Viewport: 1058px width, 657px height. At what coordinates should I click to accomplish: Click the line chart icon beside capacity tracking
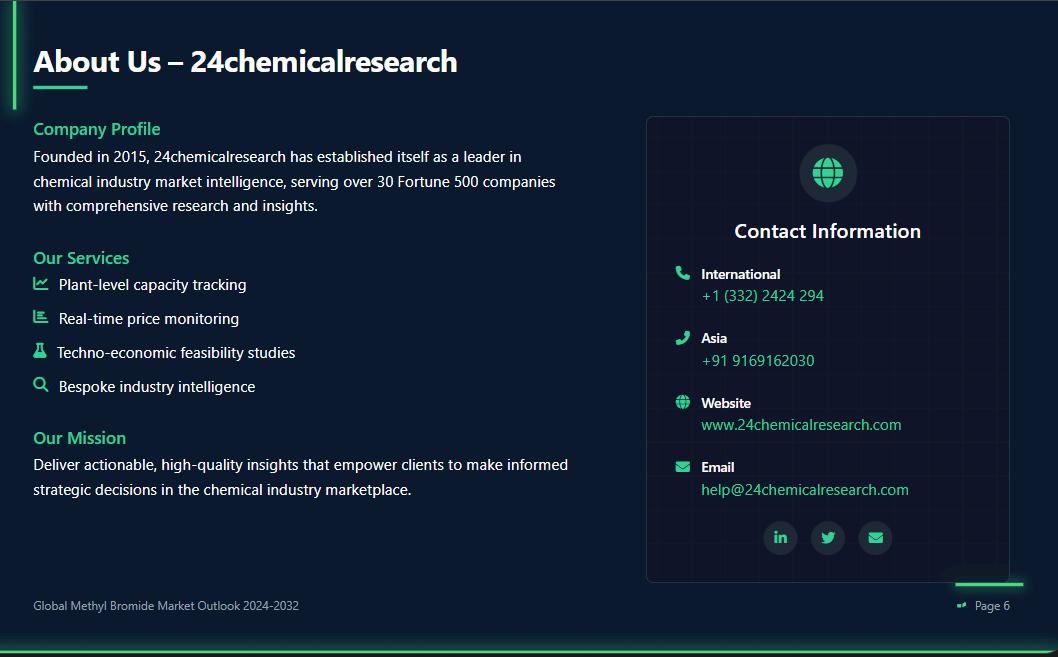[x=41, y=284]
